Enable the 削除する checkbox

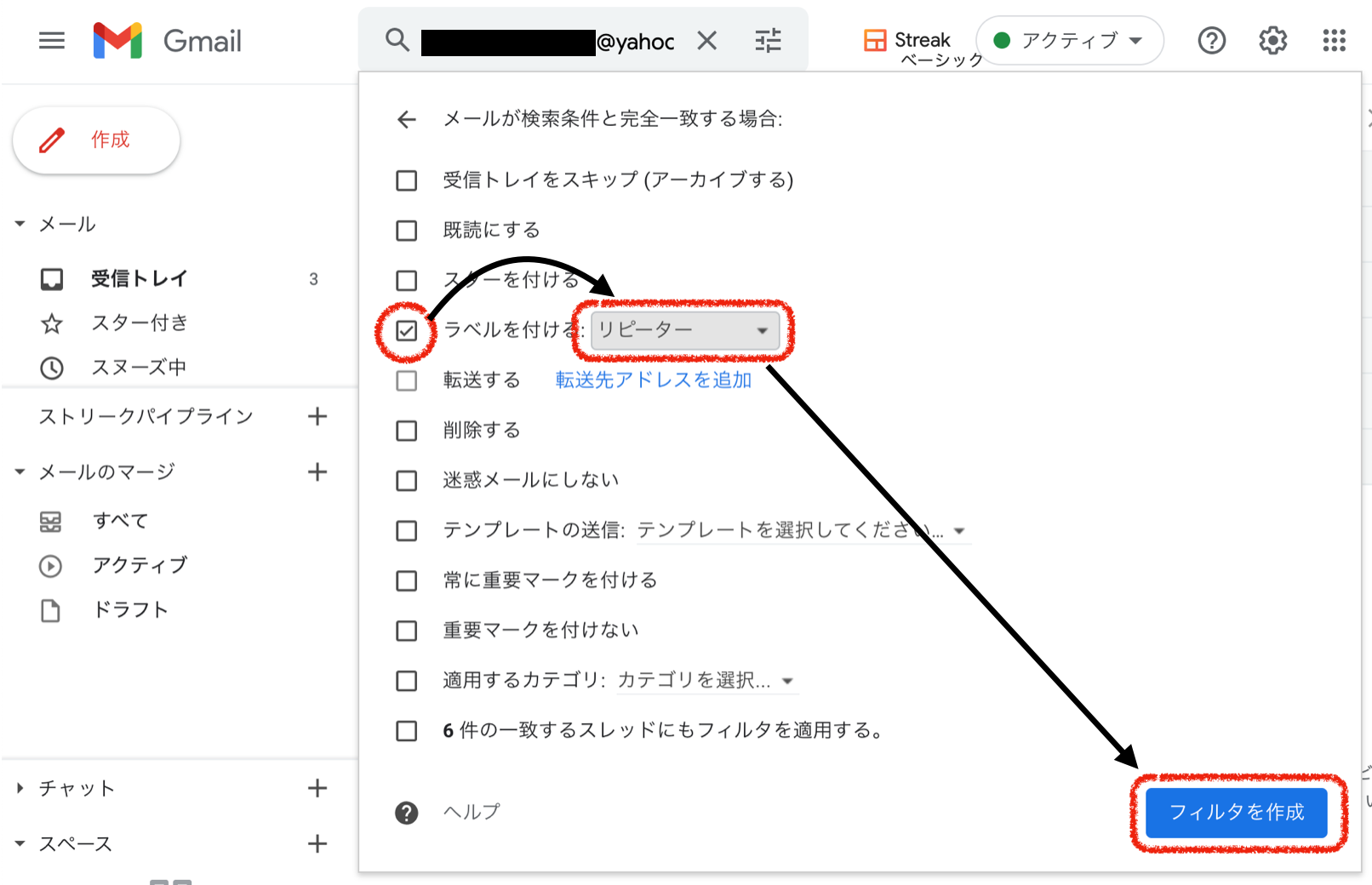(407, 431)
